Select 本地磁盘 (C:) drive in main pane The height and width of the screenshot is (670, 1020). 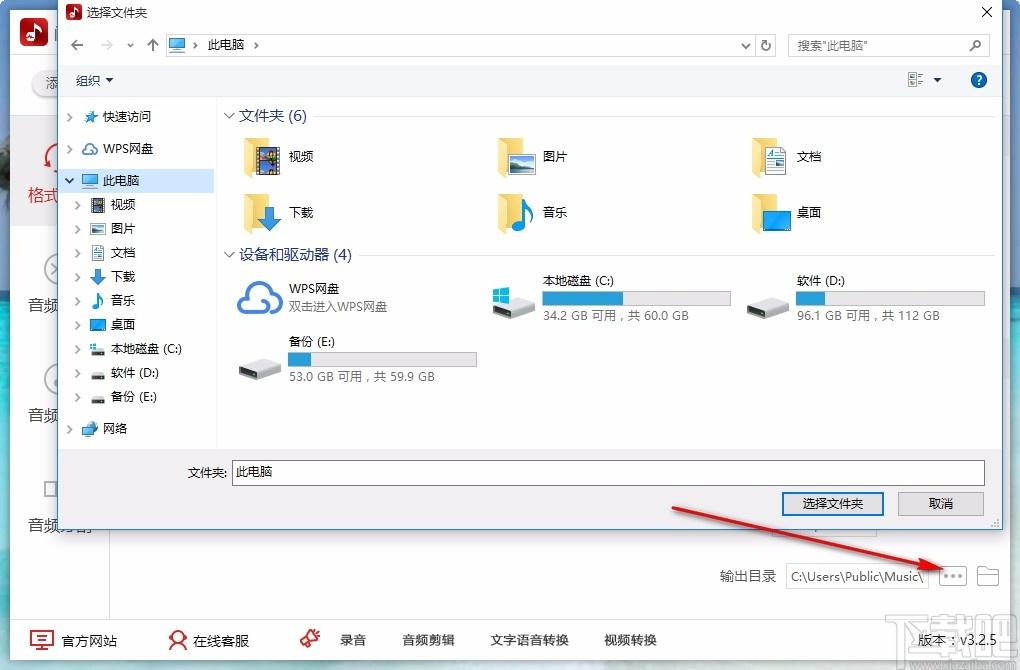pos(611,298)
